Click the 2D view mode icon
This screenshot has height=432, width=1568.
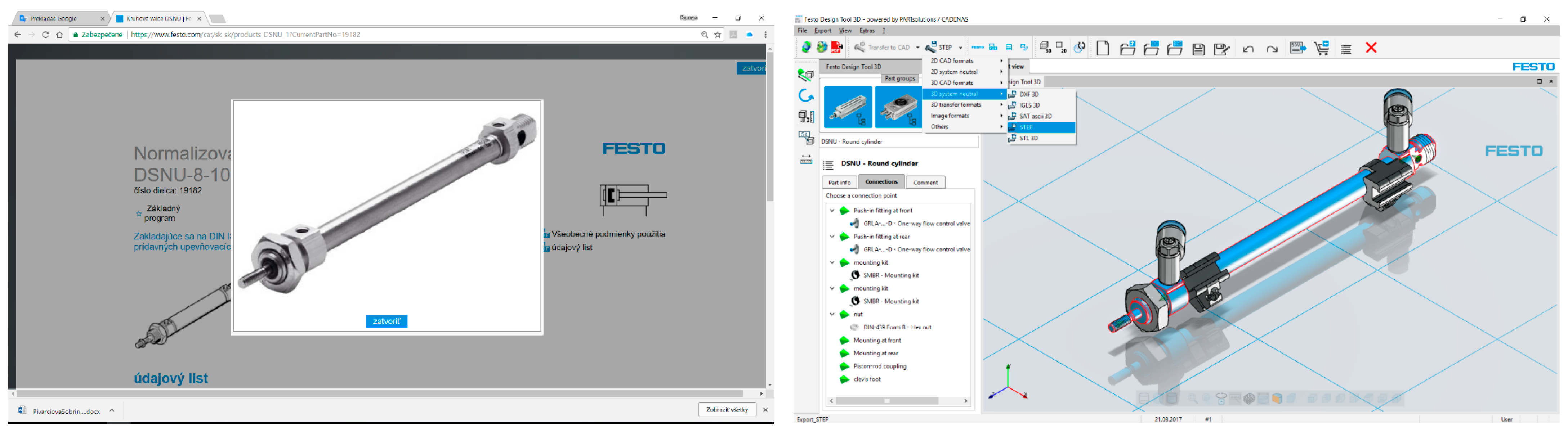click(x=1061, y=48)
